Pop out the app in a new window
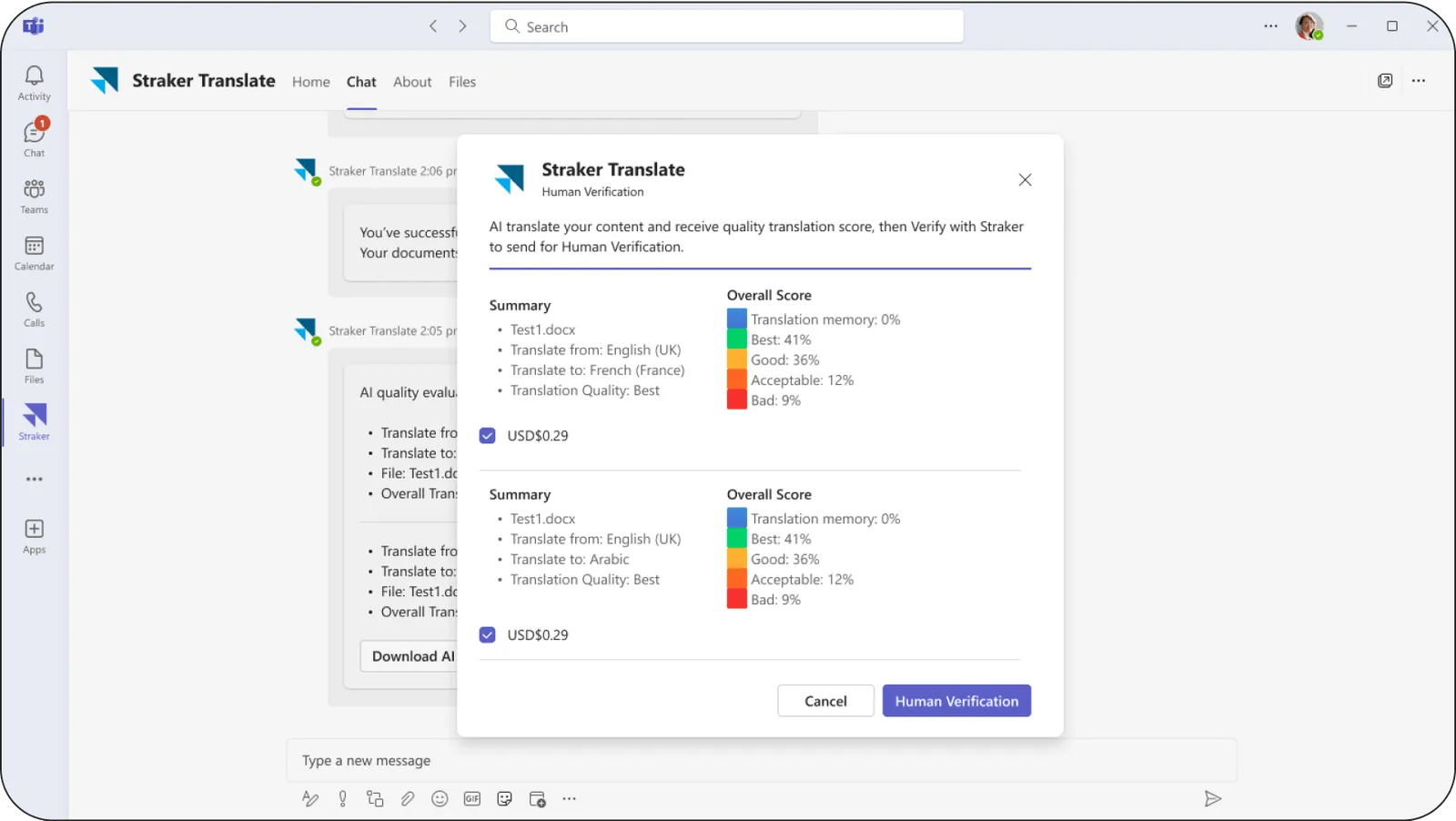 pyautogui.click(x=1385, y=81)
